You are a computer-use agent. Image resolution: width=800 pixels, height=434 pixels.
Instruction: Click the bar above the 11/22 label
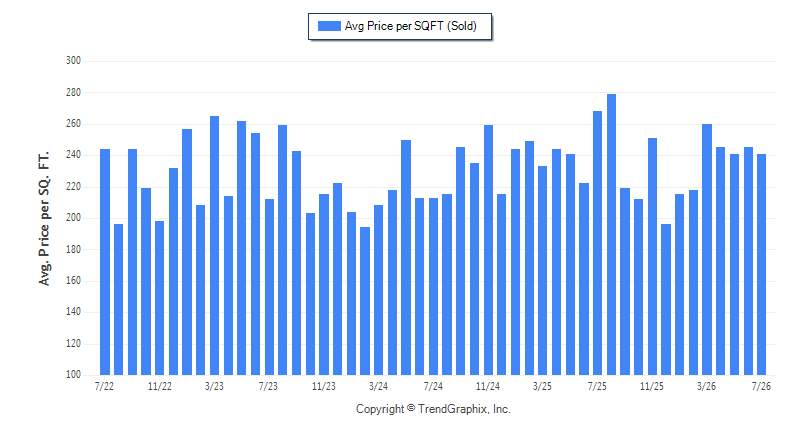click(x=160, y=298)
